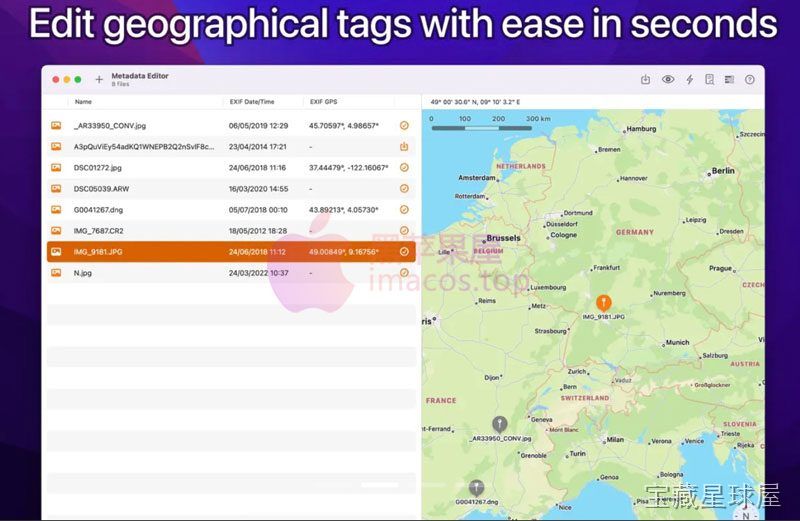Click date 23/04/2014 17:21
Screen dimensions: 800x521
tap(258, 146)
